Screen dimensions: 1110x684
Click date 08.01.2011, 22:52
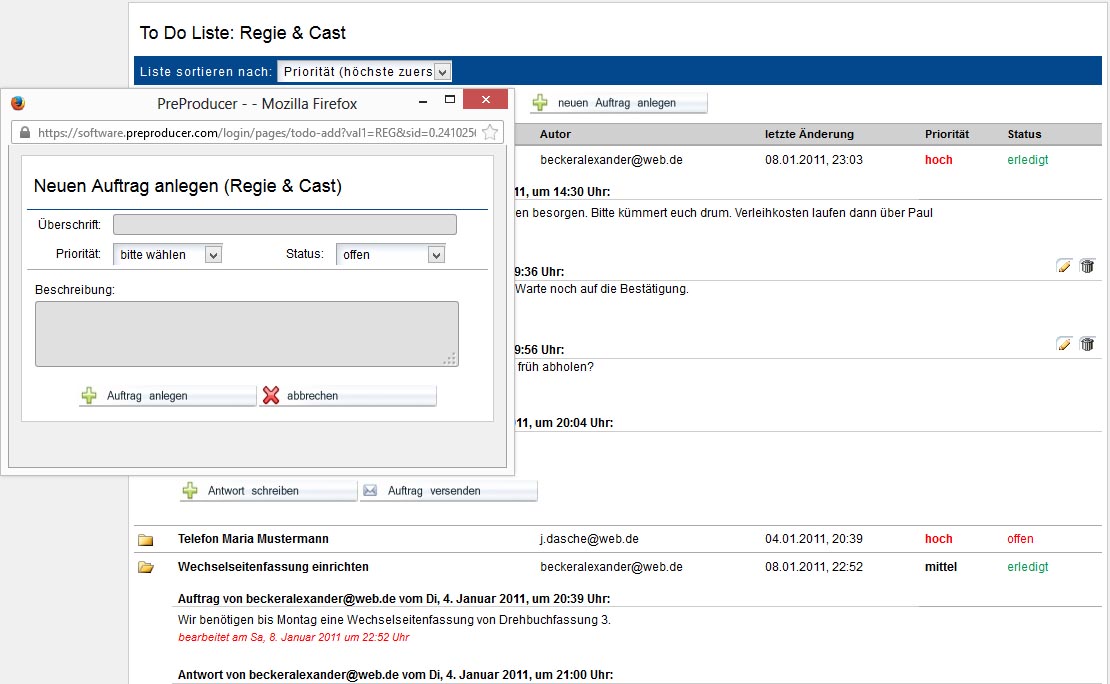(813, 566)
